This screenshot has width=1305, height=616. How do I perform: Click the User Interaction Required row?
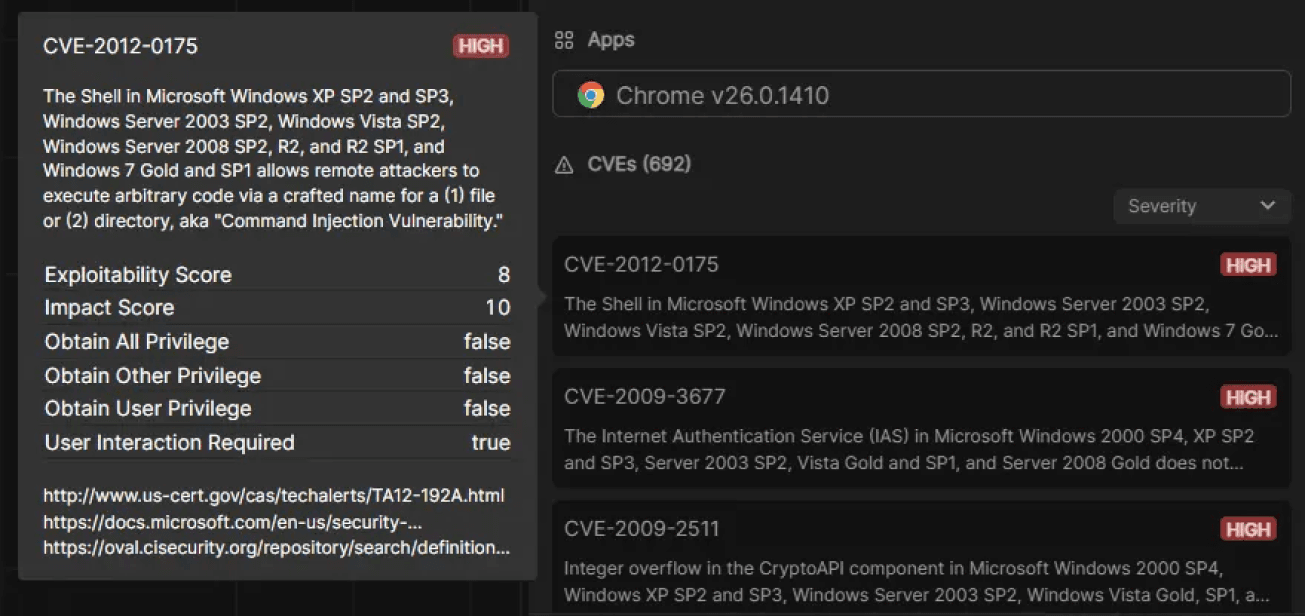[x=277, y=443]
